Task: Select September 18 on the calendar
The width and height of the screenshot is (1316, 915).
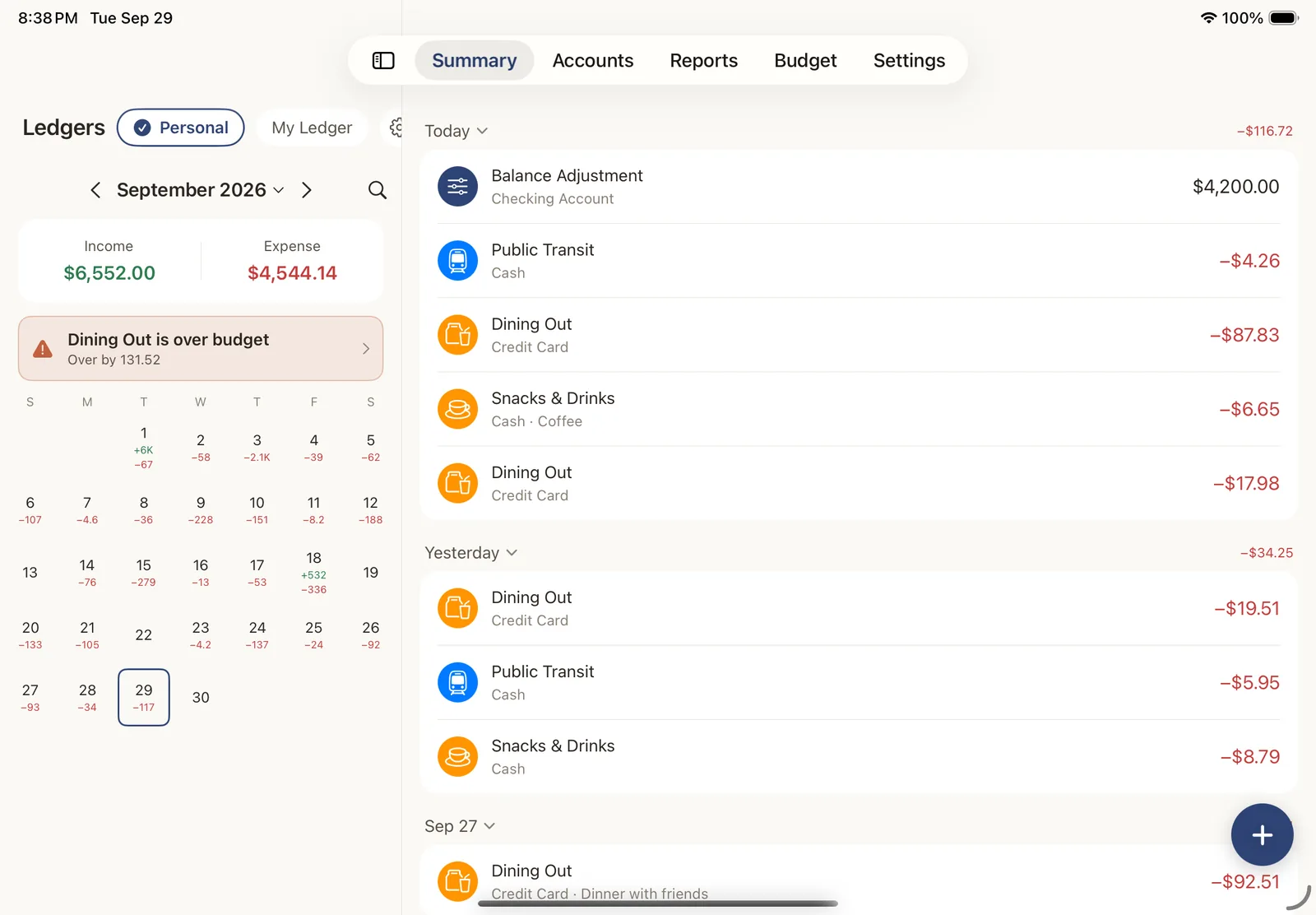Action: coord(314,572)
